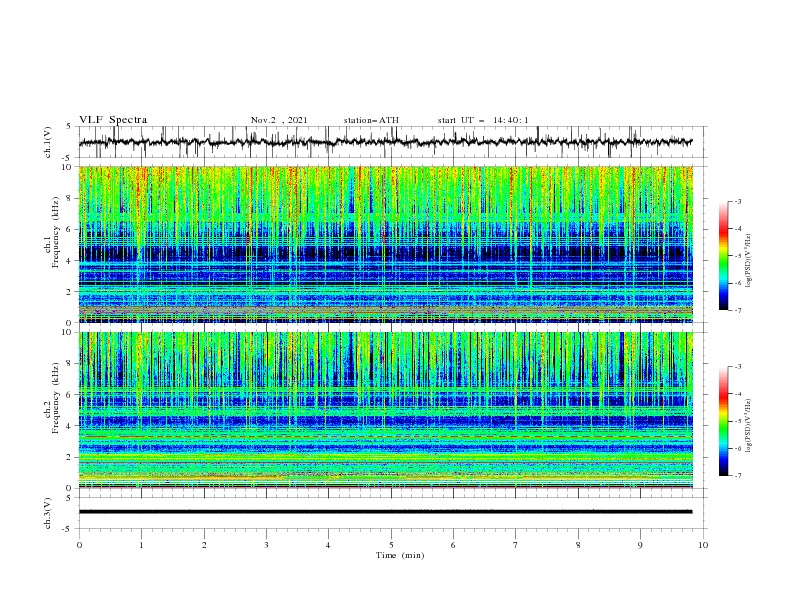Click time-axis tick label "8"

(x=578, y=545)
